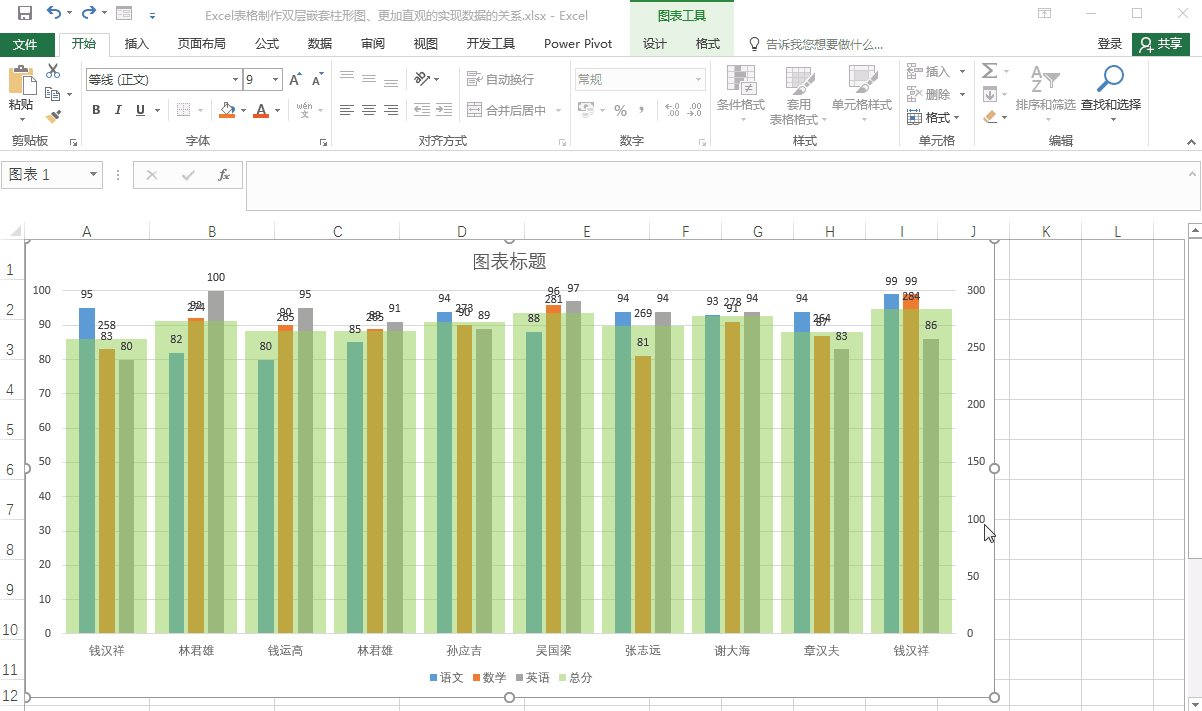Copy selection using the copy icon
Viewport: 1202px width, 711px height.
51,94
